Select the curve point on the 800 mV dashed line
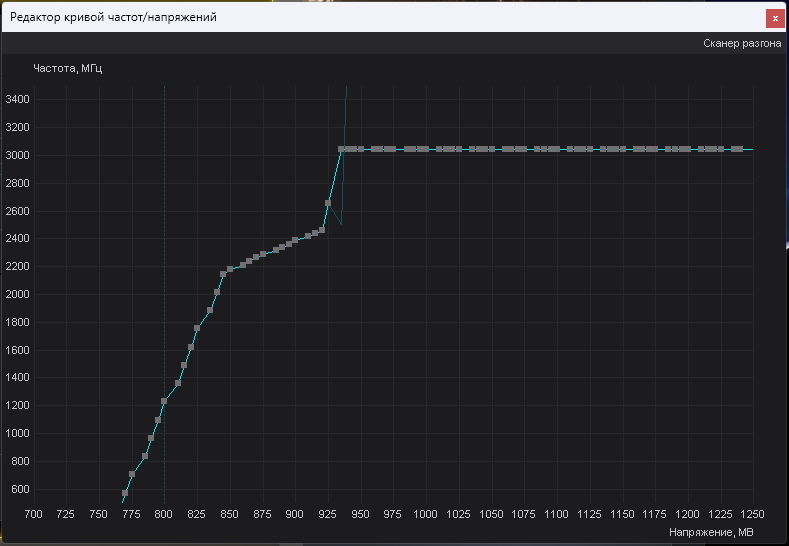This screenshot has width=789, height=546. click(x=164, y=401)
